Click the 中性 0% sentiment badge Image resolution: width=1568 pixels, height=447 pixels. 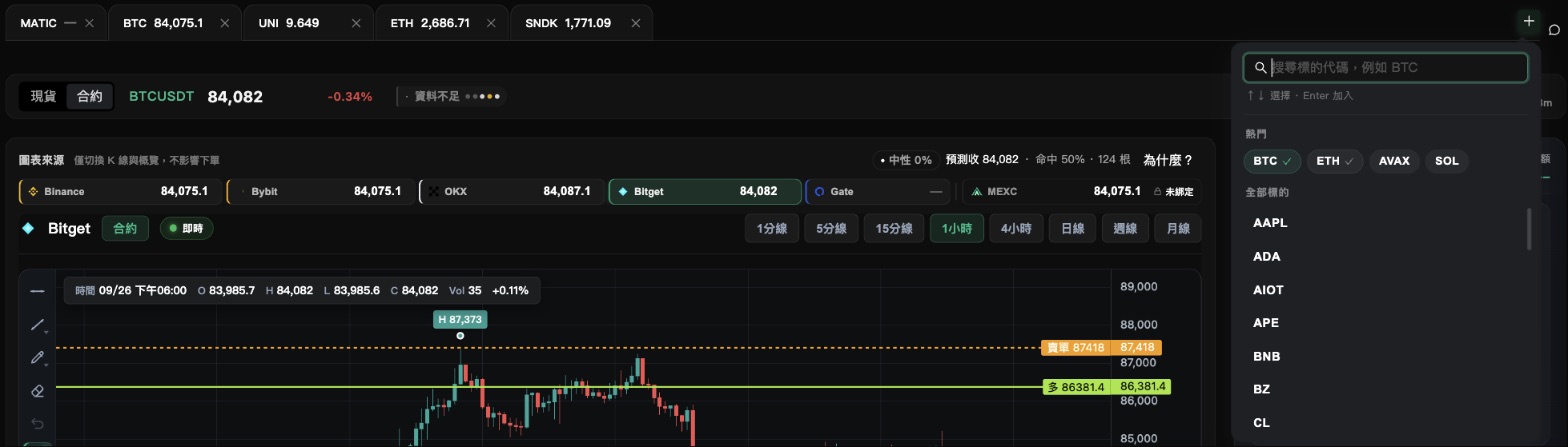click(x=905, y=160)
